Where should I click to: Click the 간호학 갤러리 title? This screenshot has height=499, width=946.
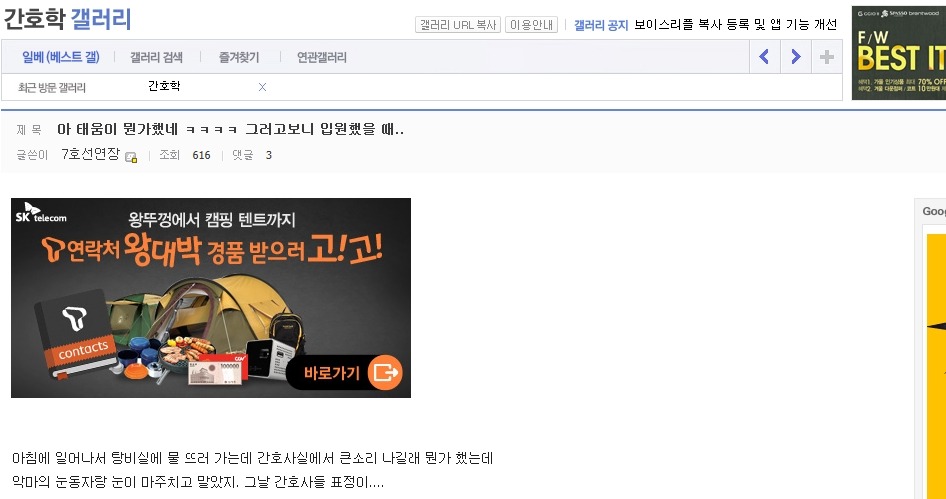click(x=68, y=19)
